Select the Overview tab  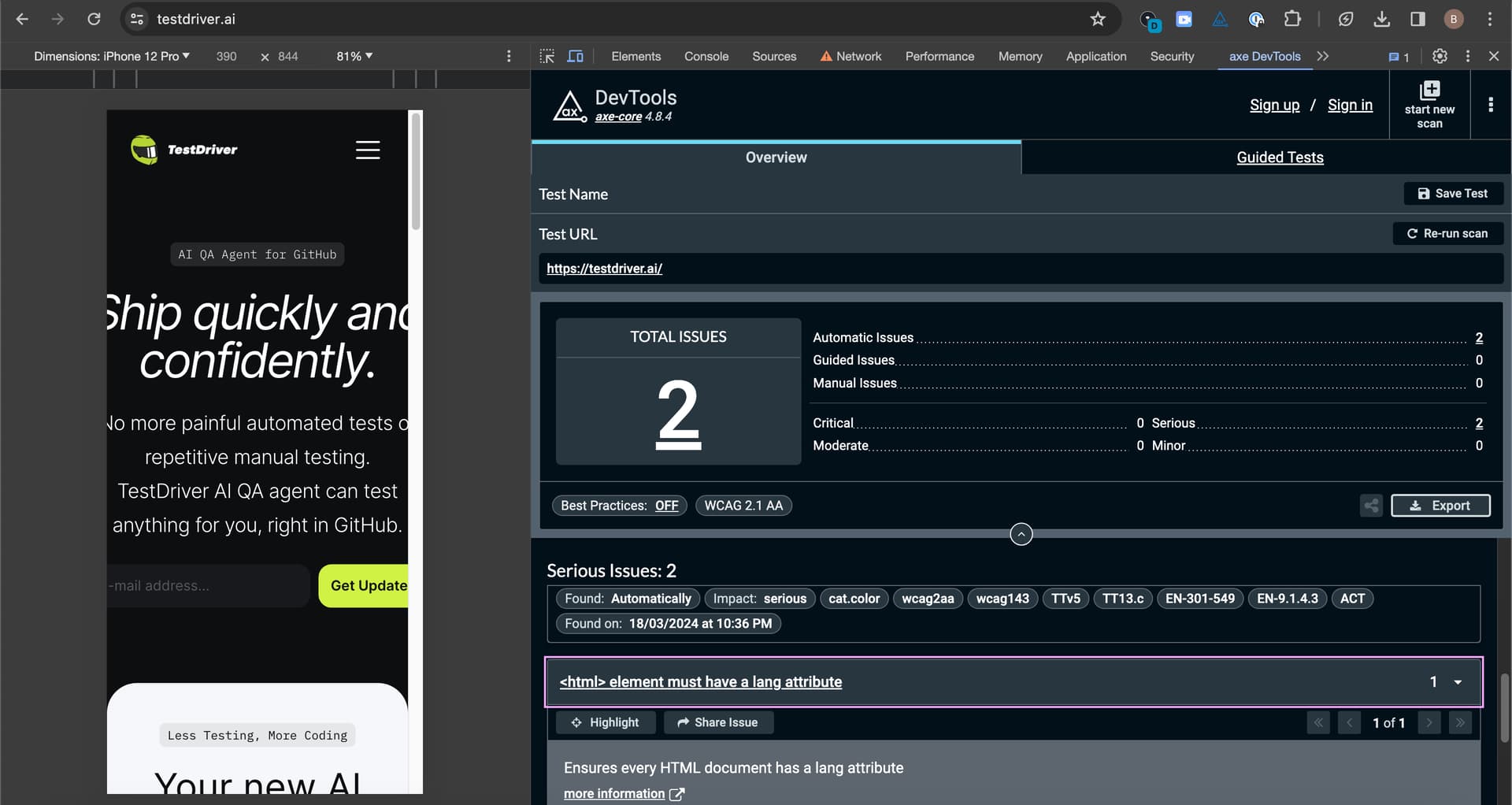776,158
